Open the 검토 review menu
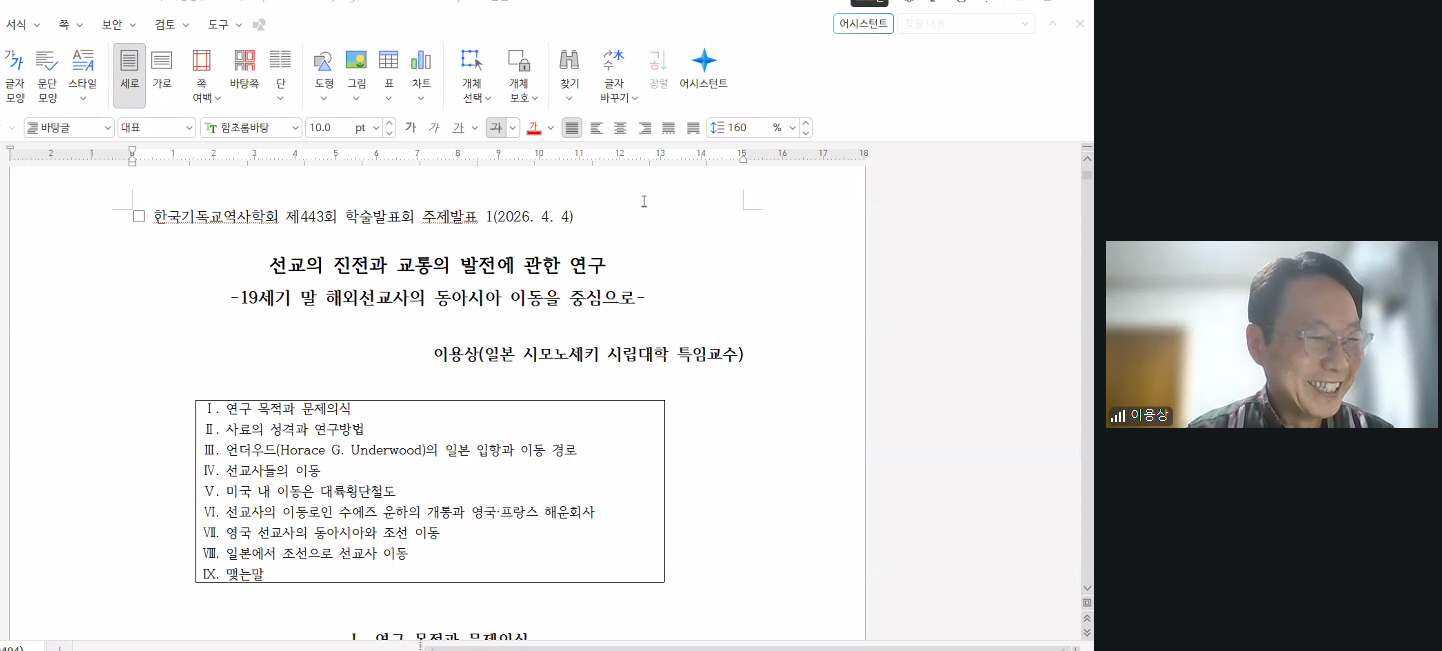The width and height of the screenshot is (1442, 651). [171, 24]
